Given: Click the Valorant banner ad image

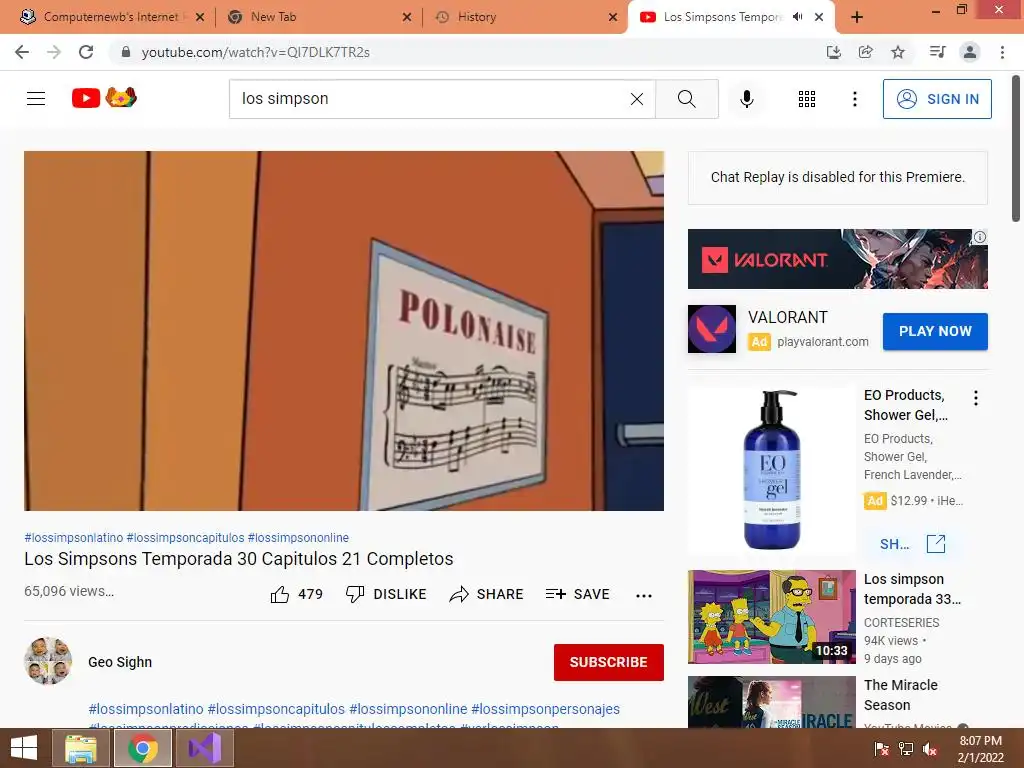Looking at the screenshot, I should pos(837,259).
